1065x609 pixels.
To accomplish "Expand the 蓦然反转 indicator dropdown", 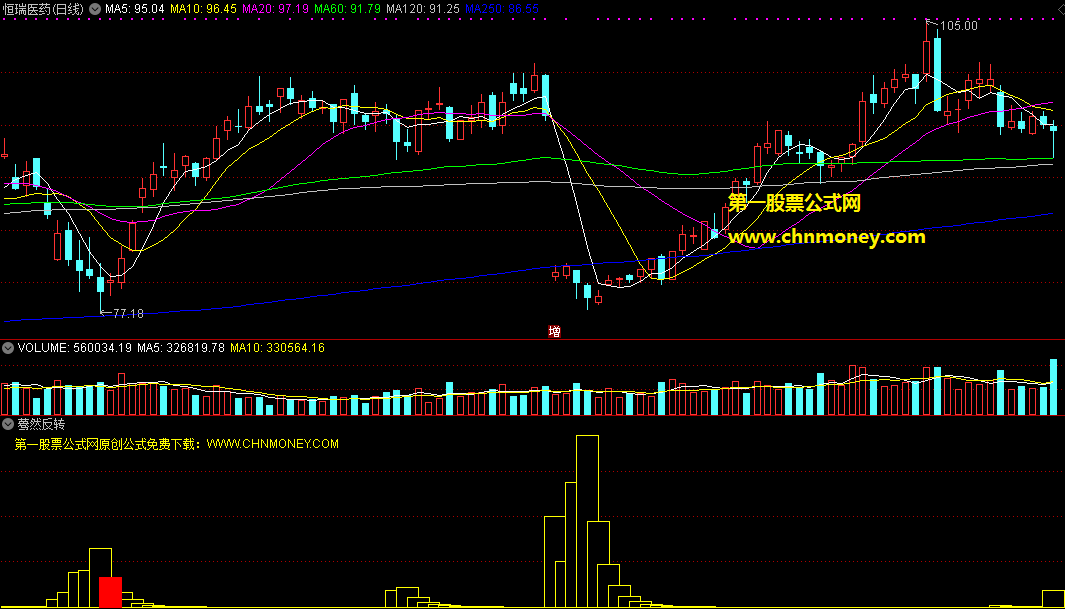I will click(8, 424).
